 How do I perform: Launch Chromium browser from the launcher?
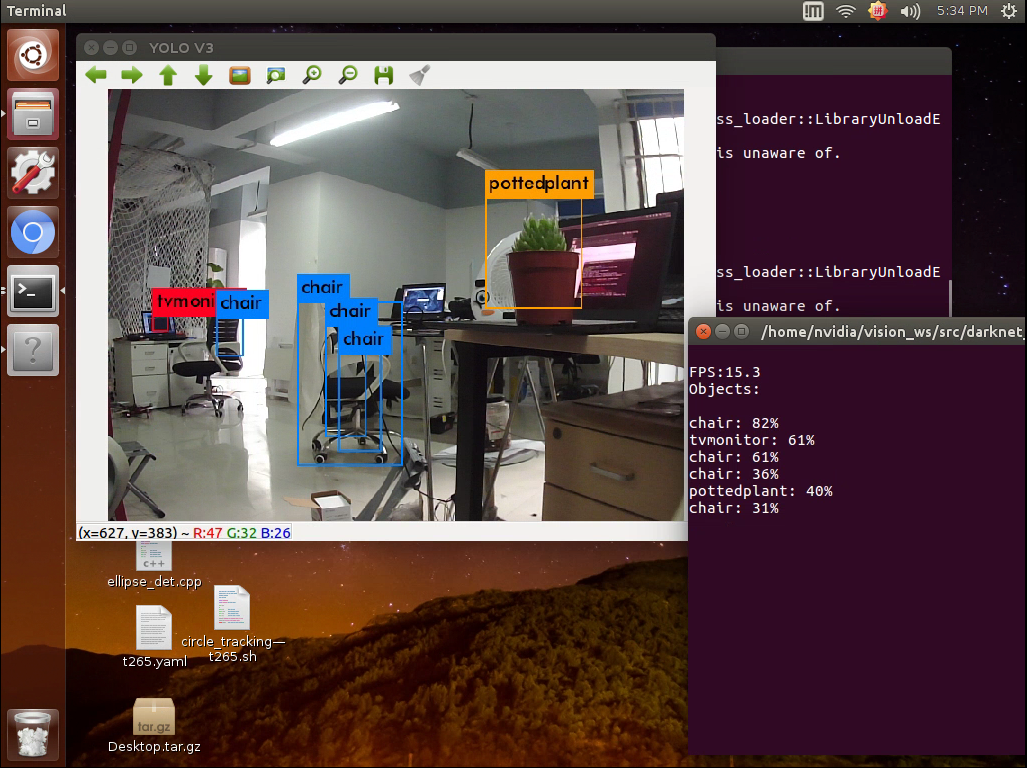(x=33, y=232)
